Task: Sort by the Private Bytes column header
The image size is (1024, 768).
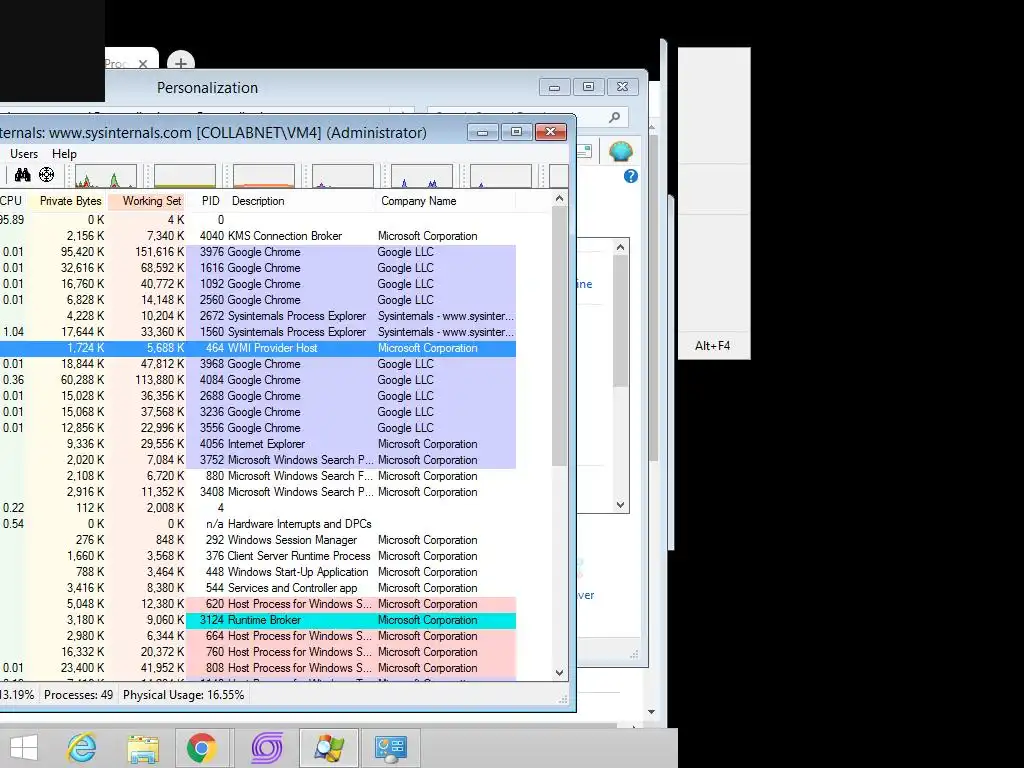Action: click(71, 201)
